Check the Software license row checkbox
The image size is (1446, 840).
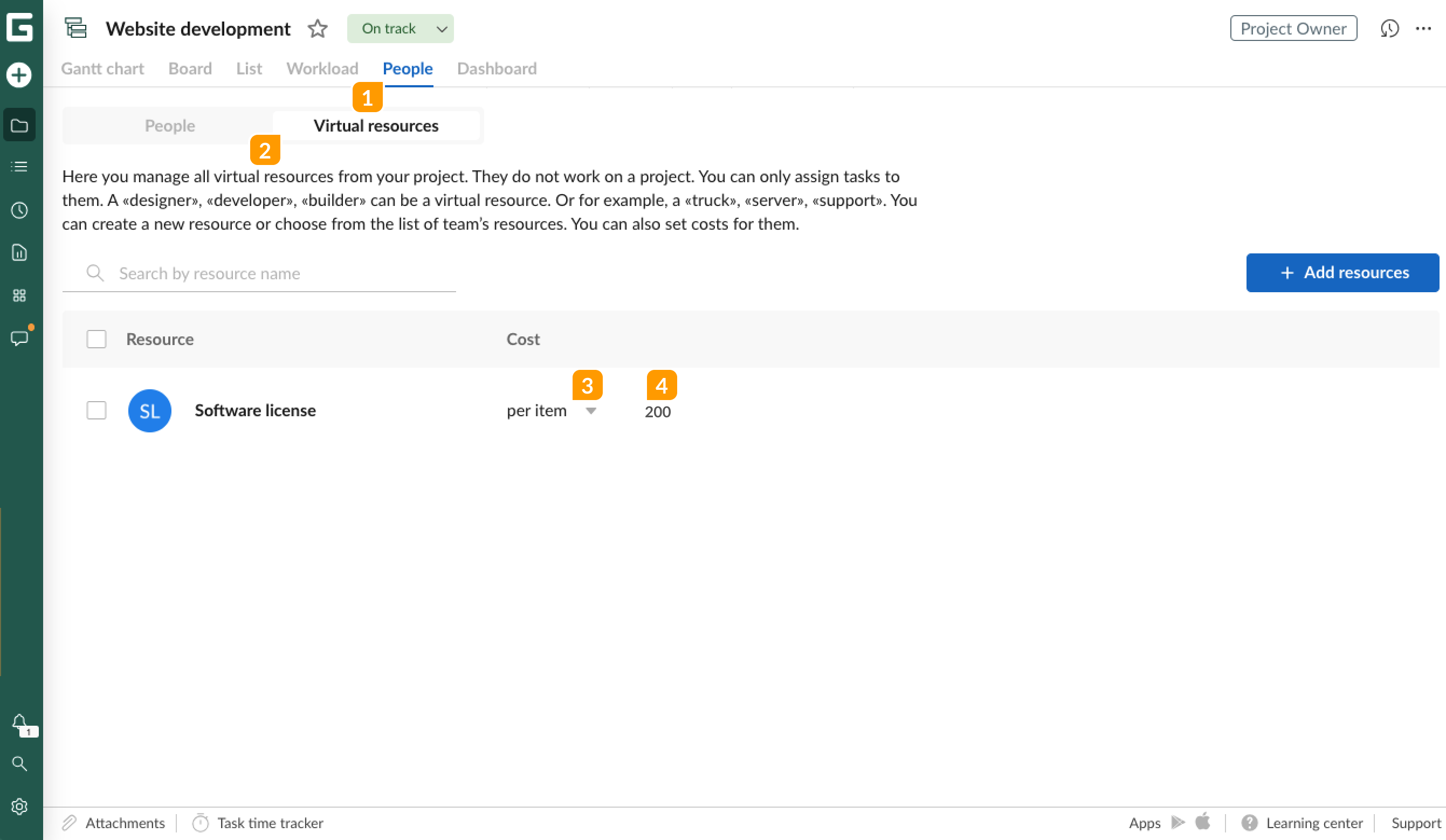pos(97,410)
